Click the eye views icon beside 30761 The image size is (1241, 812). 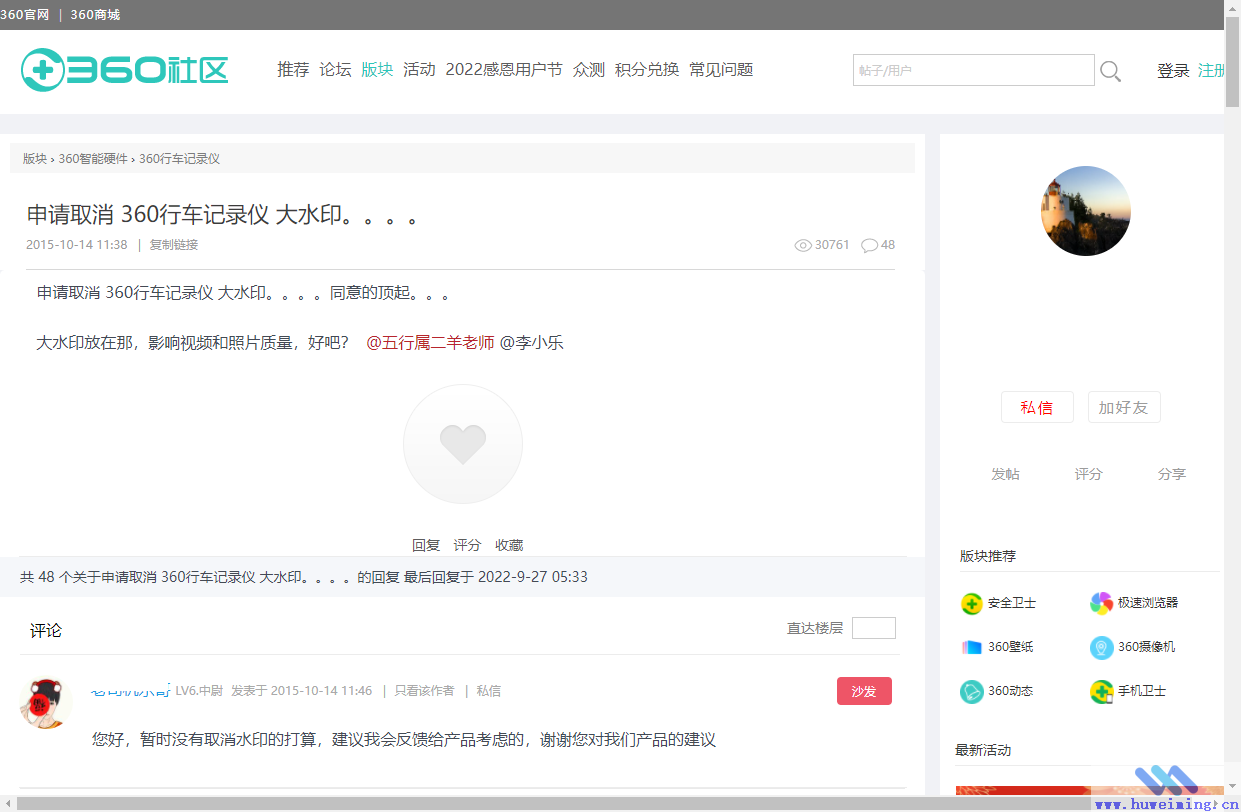coord(803,245)
